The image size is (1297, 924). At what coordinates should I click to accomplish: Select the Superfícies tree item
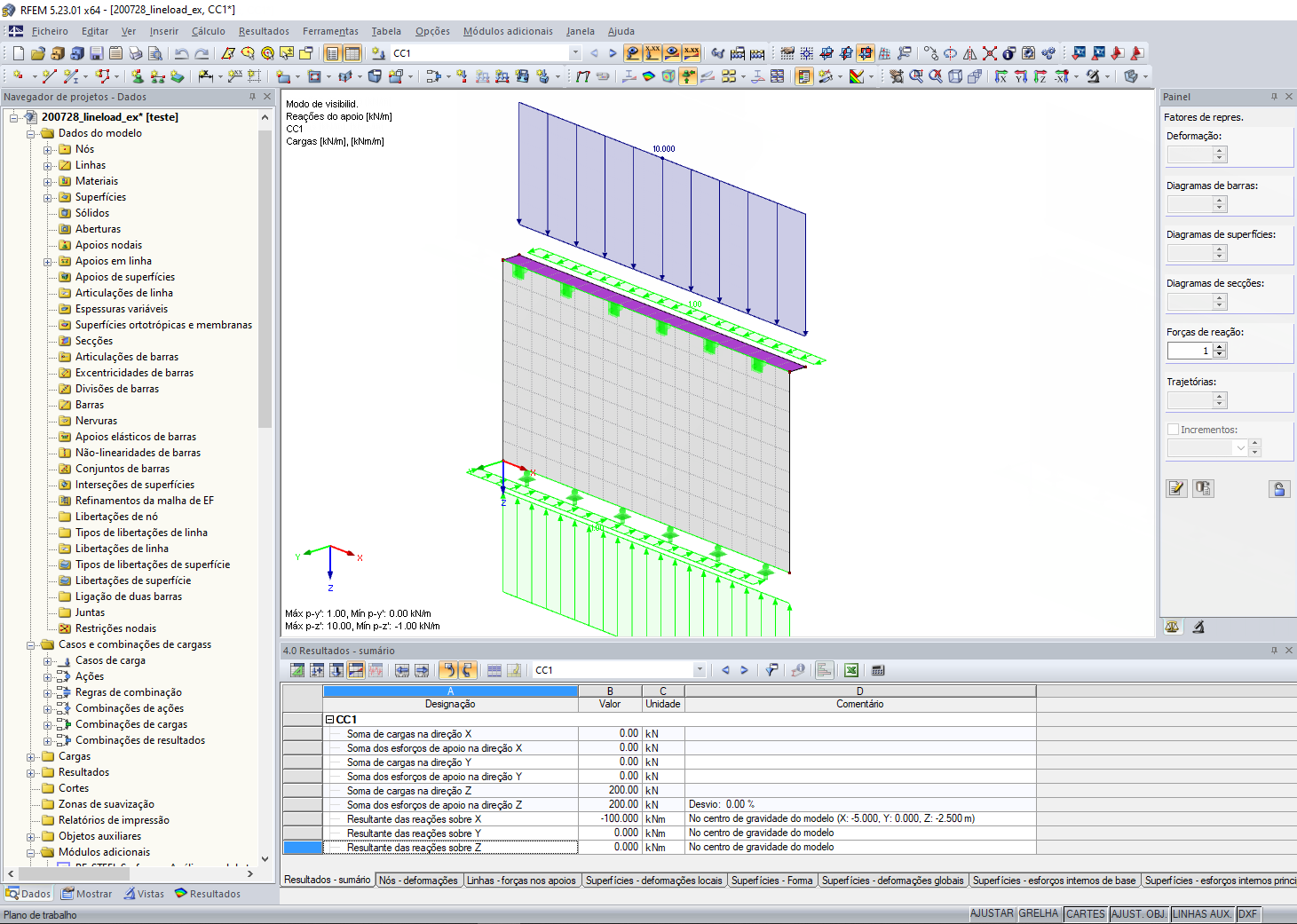coord(100,197)
